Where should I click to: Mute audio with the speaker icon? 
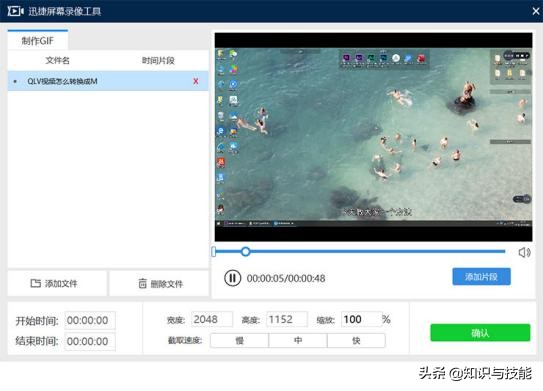coord(524,252)
